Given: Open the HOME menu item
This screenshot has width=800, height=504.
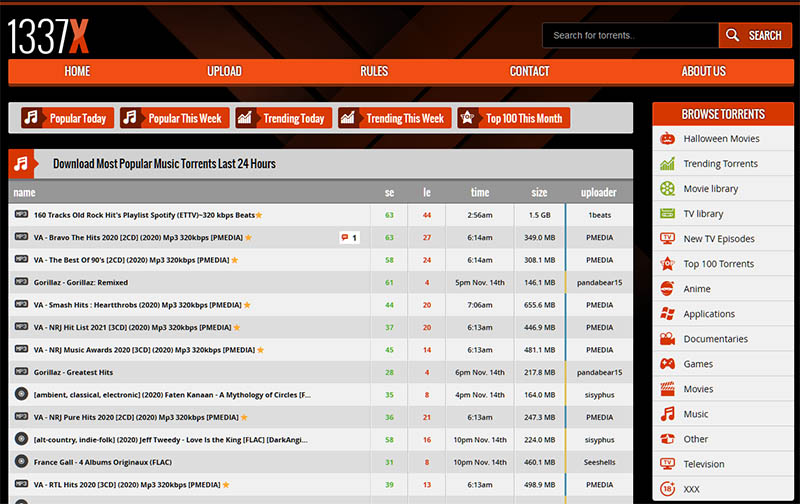Looking at the screenshot, I should pyautogui.click(x=77, y=71).
